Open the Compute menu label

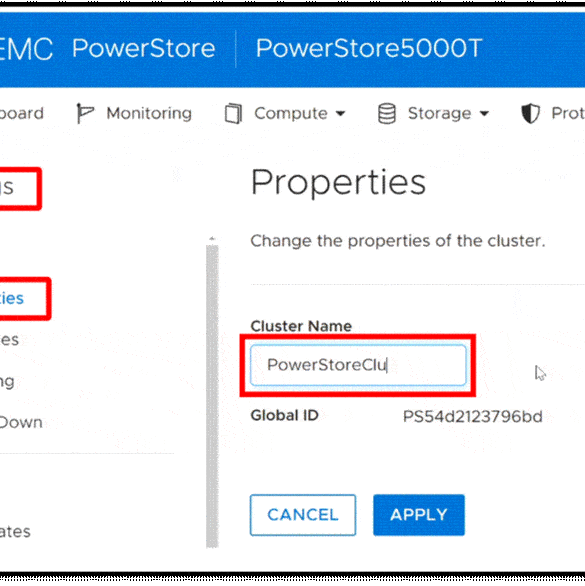[x=291, y=113]
